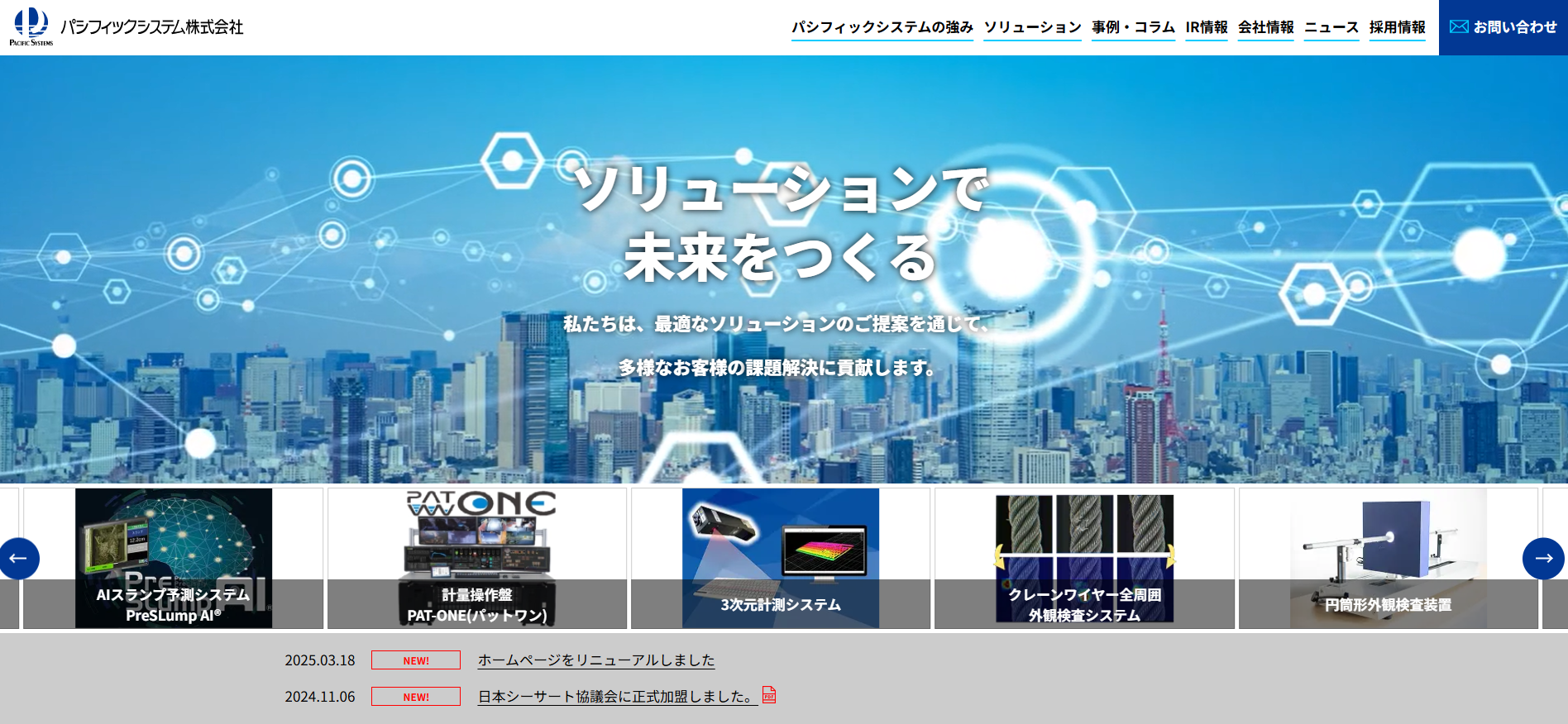
Task: Open the 採用情報 menu item
Action: click(1398, 27)
